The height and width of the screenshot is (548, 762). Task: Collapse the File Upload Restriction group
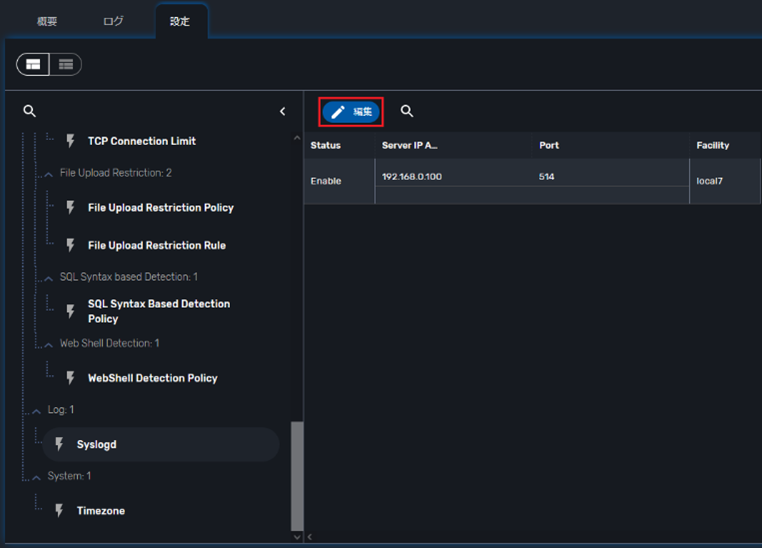click(x=48, y=174)
